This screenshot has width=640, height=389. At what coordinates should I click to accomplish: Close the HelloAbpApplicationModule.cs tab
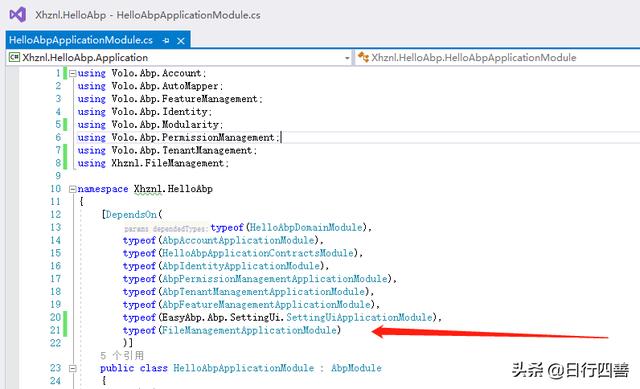coord(181,40)
